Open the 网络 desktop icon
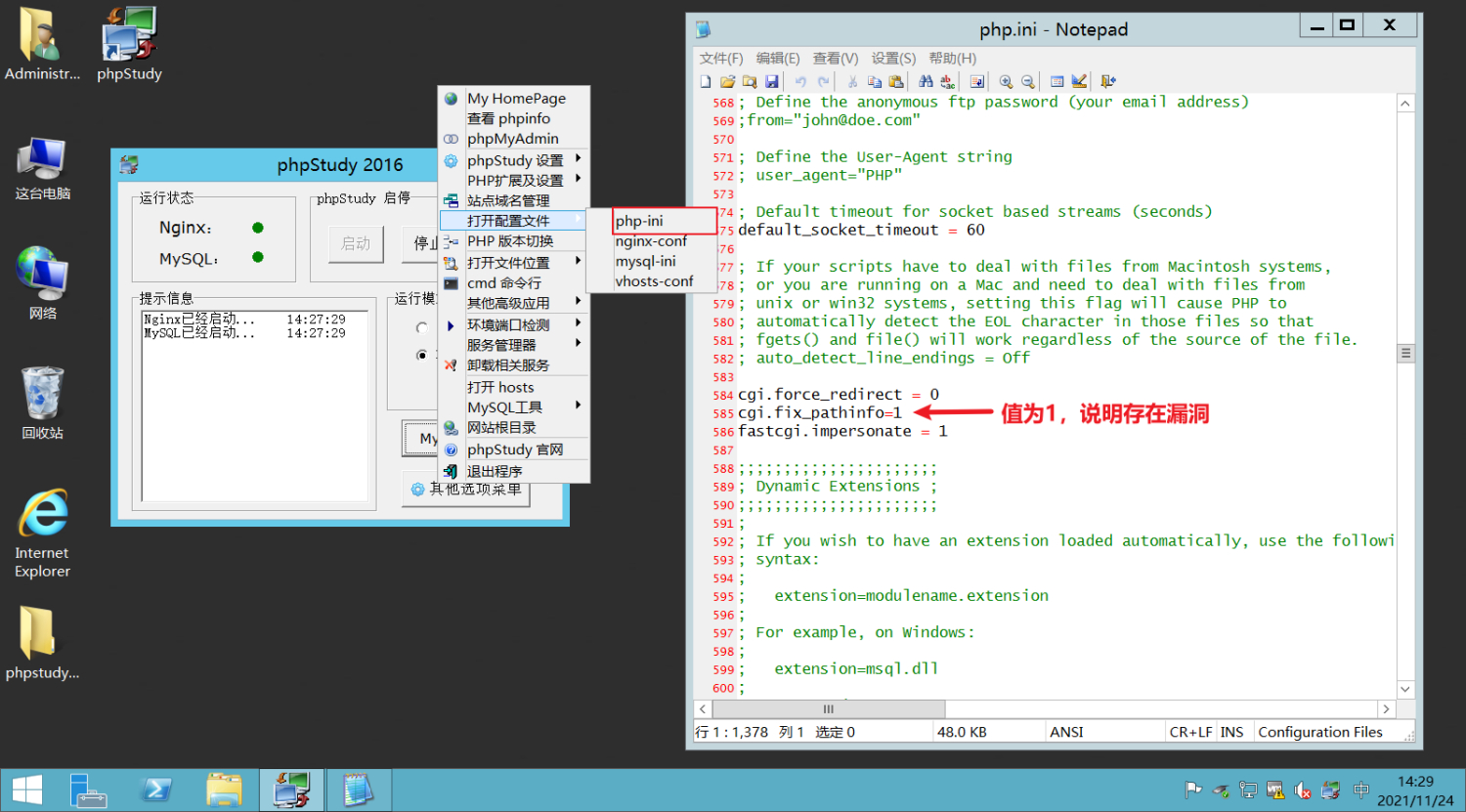The width and height of the screenshot is (1466, 812). point(42,283)
